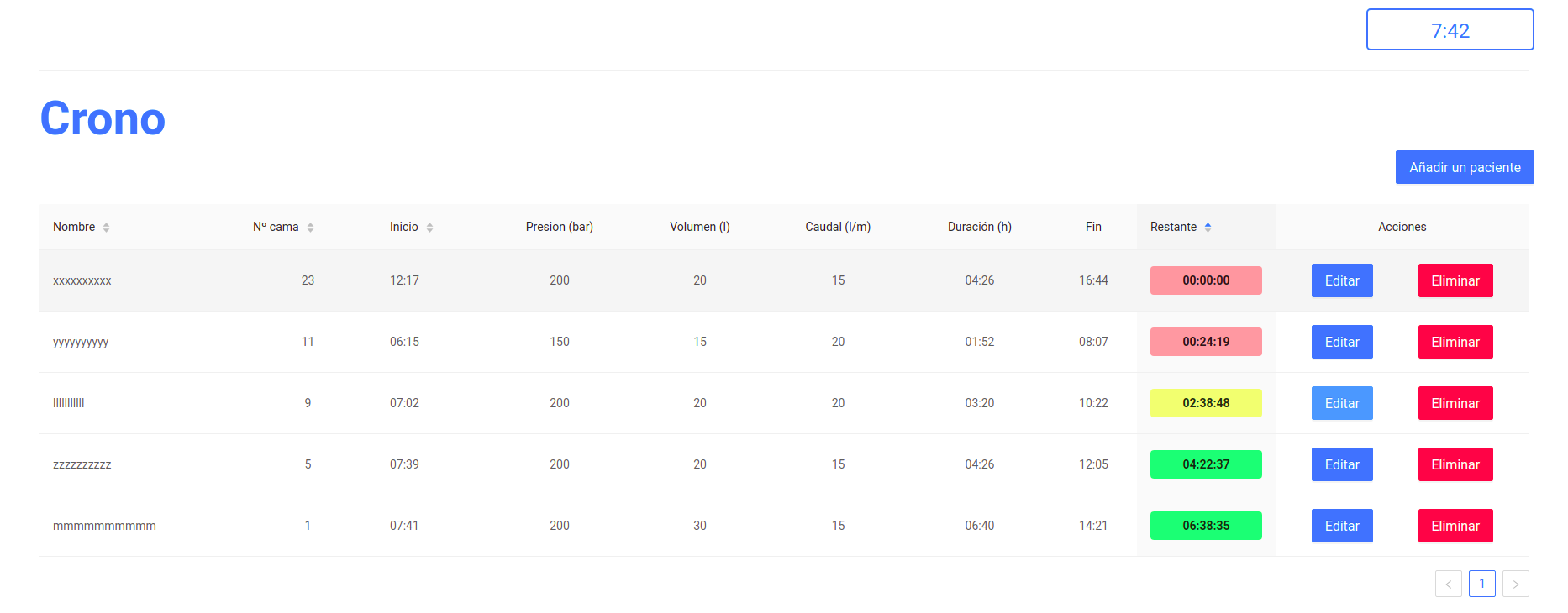This screenshot has width=1568, height=613.
Task: Sort table by the Nombre sort arrows
Action: pos(106,228)
